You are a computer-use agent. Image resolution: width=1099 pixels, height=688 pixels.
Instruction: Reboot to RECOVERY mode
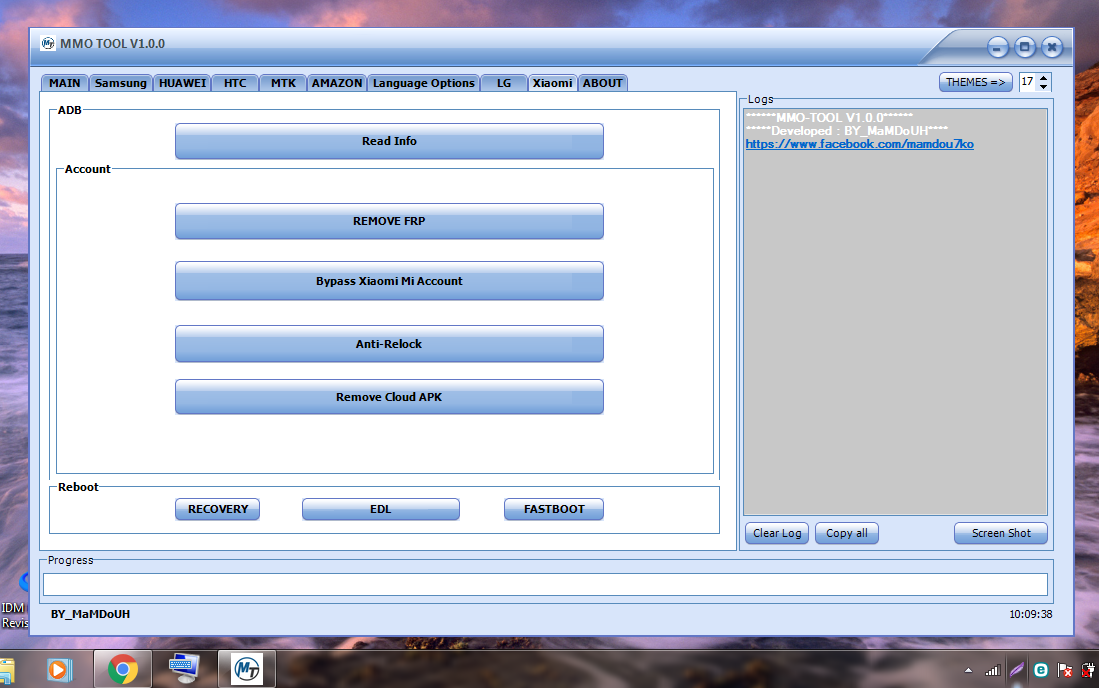[217, 509]
